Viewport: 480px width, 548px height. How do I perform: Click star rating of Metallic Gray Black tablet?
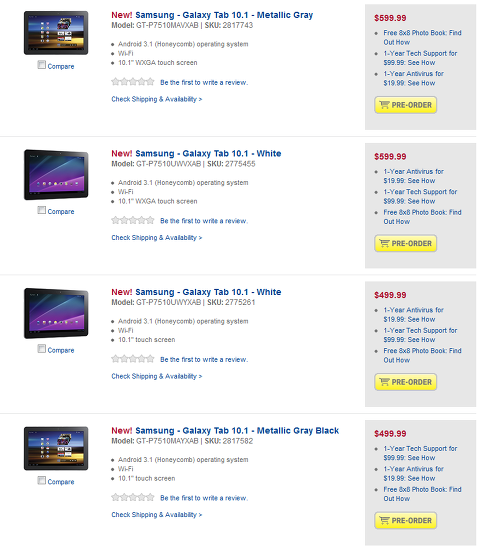(132, 497)
